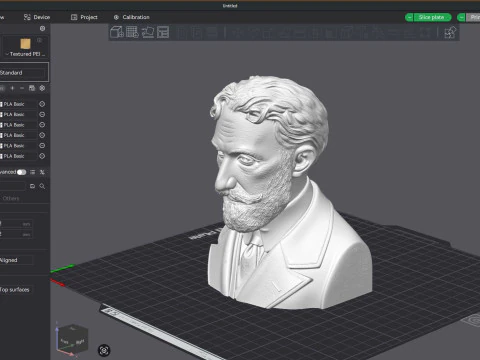480x360 pixels.
Task: Click the save icon in filament header
Action: click(32, 88)
